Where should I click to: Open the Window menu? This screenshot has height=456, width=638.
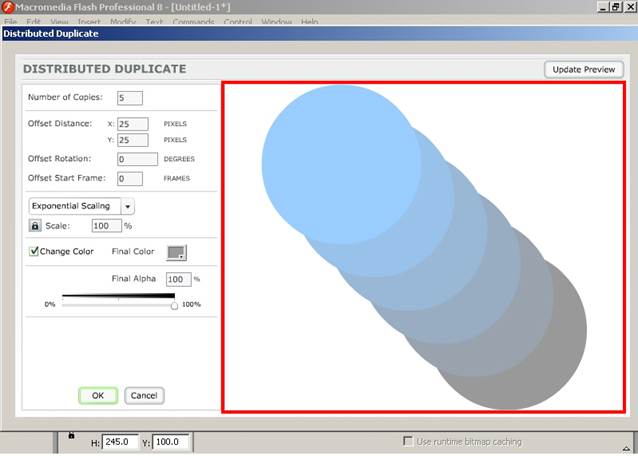click(277, 22)
